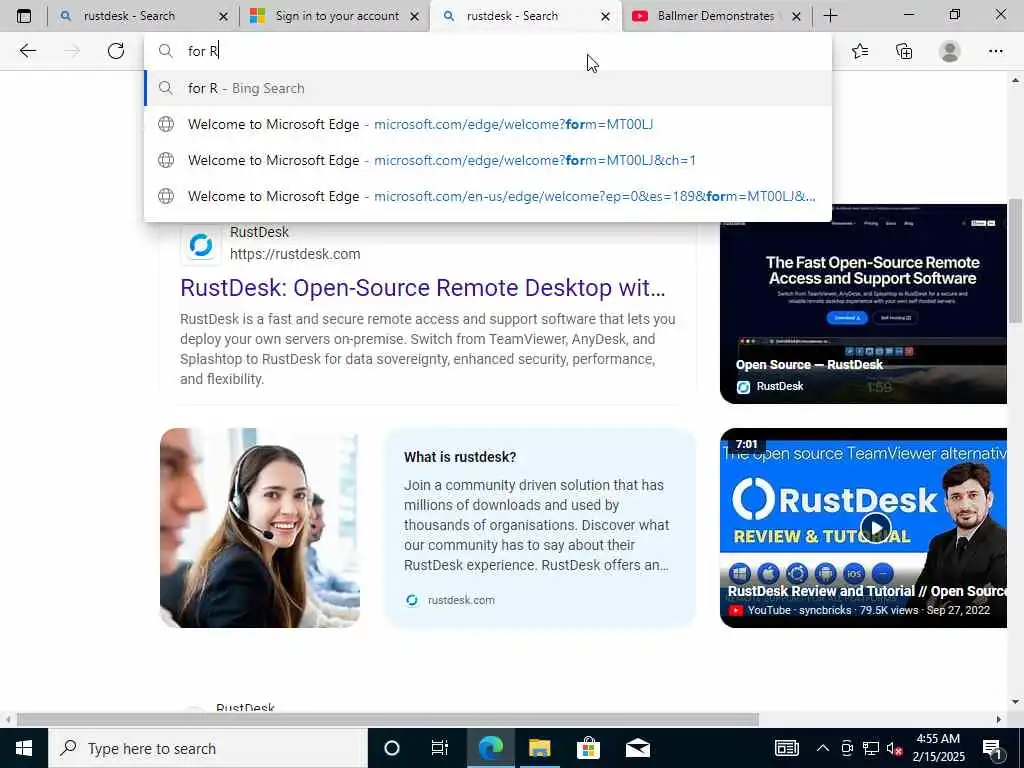
Task: Click the taskbar 'Type here to search' box
Action: [208, 748]
